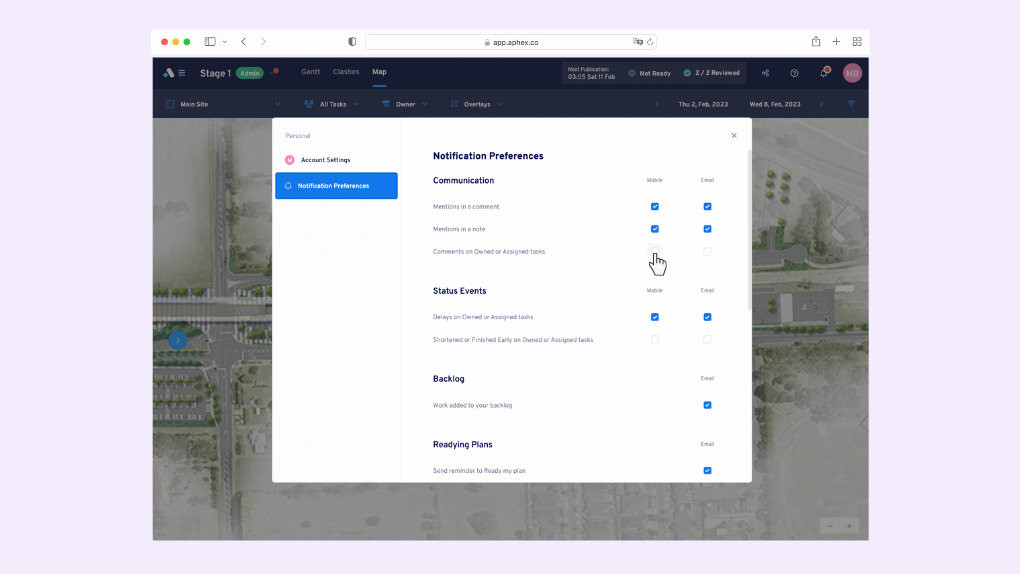Open the hamburger menu next to logo
This screenshot has height=574, width=1020.
pos(181,73)
